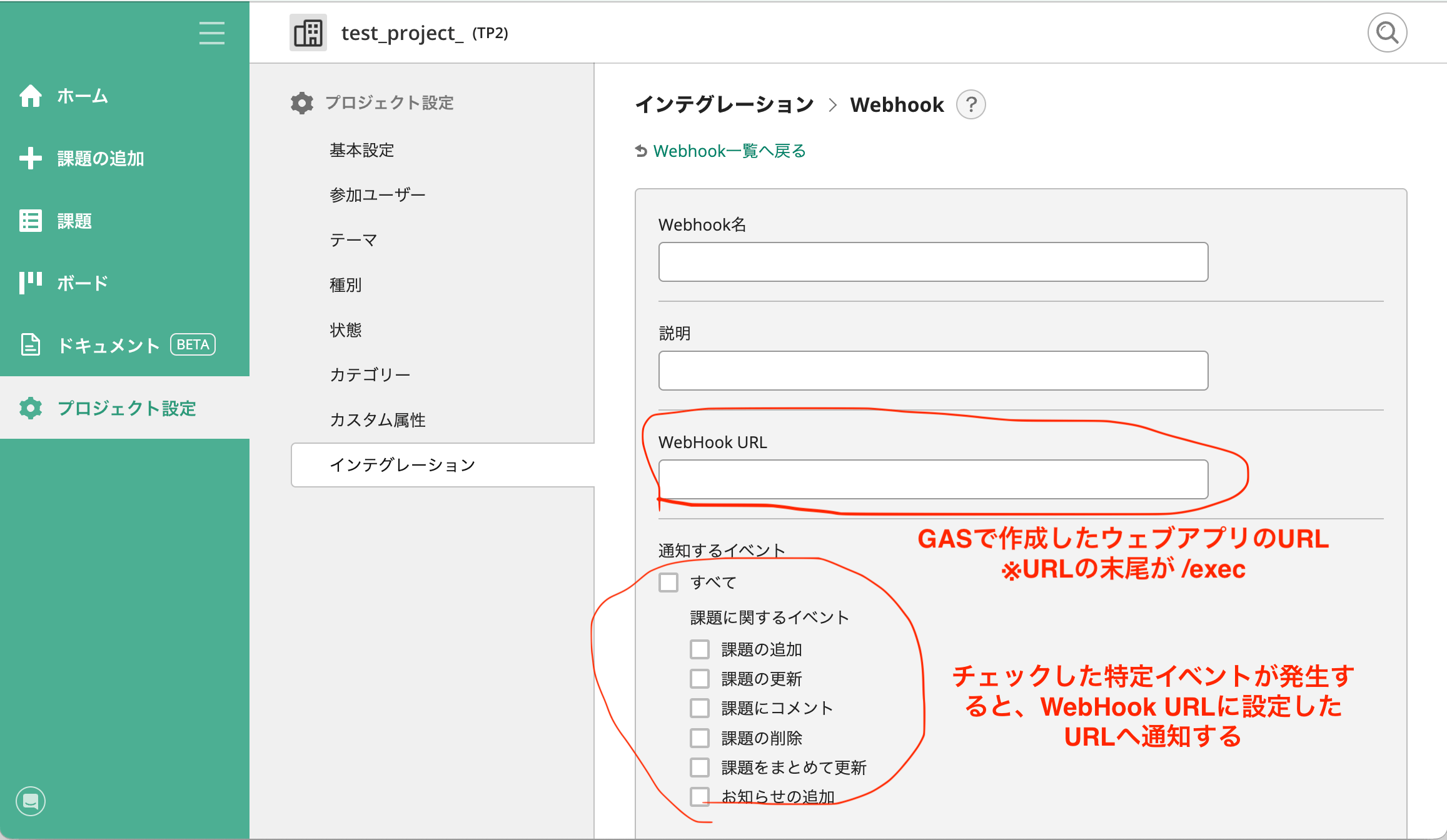Screen dimensions: 1447x840
Task: Open the board icon labeled ボード
Action: [31, 282]
